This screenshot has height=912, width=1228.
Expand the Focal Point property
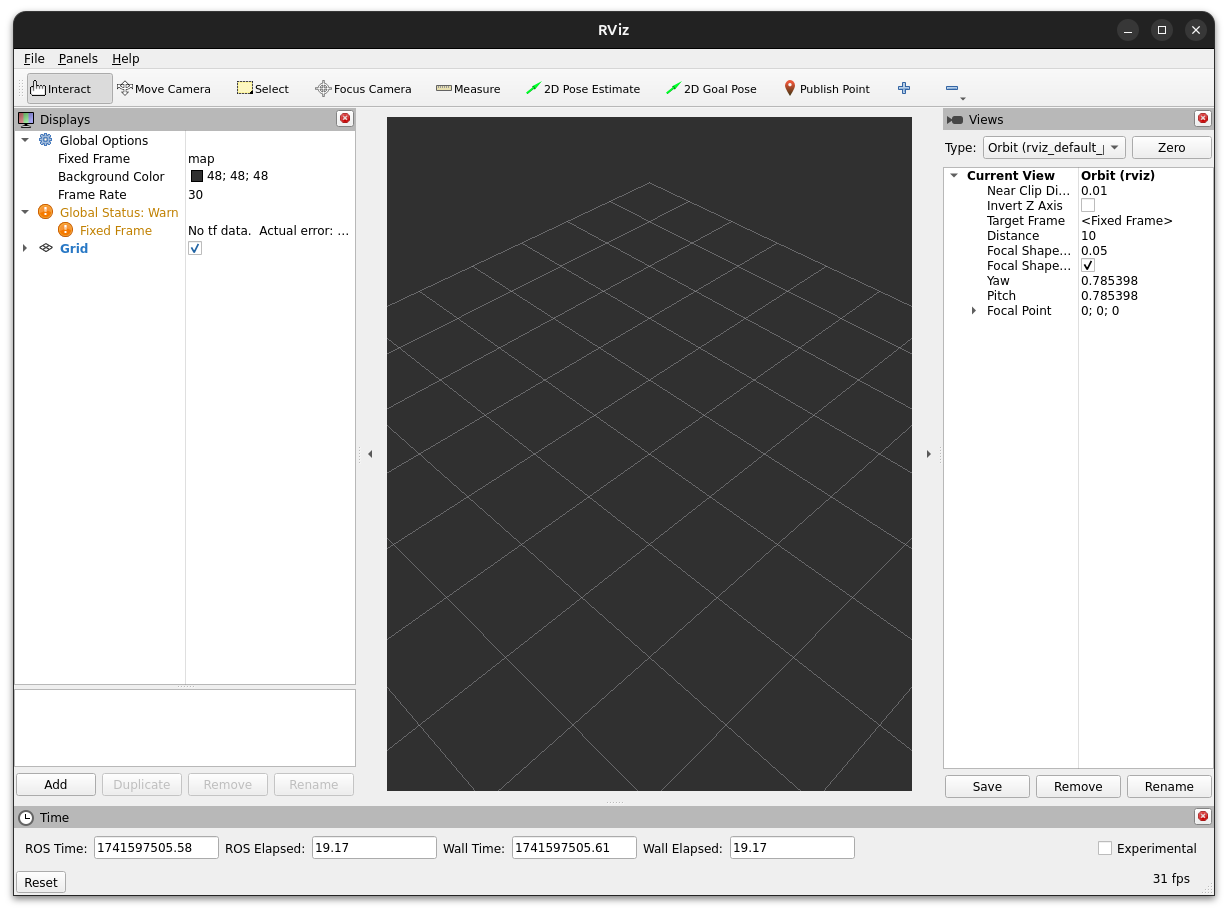(x=974, y=311)
